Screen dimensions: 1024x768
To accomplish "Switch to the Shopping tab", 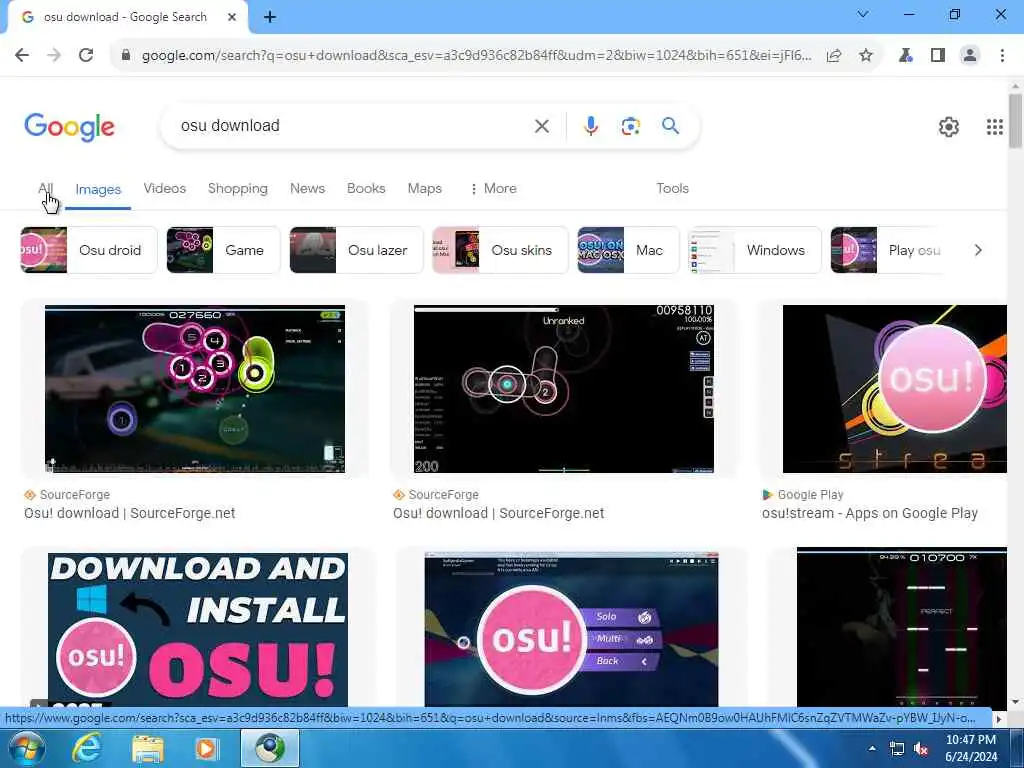I will (x=238, y=188).
